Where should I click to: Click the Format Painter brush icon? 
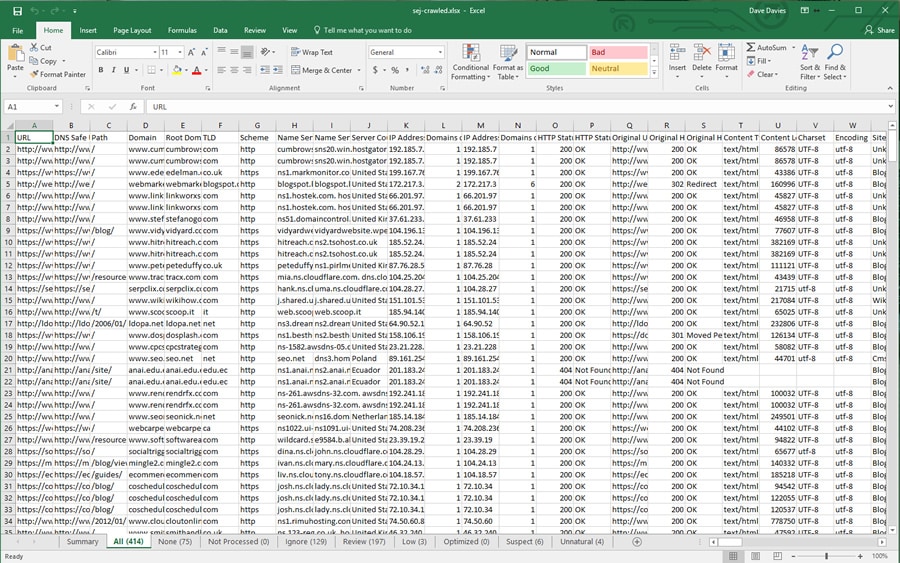pos(34,74)
